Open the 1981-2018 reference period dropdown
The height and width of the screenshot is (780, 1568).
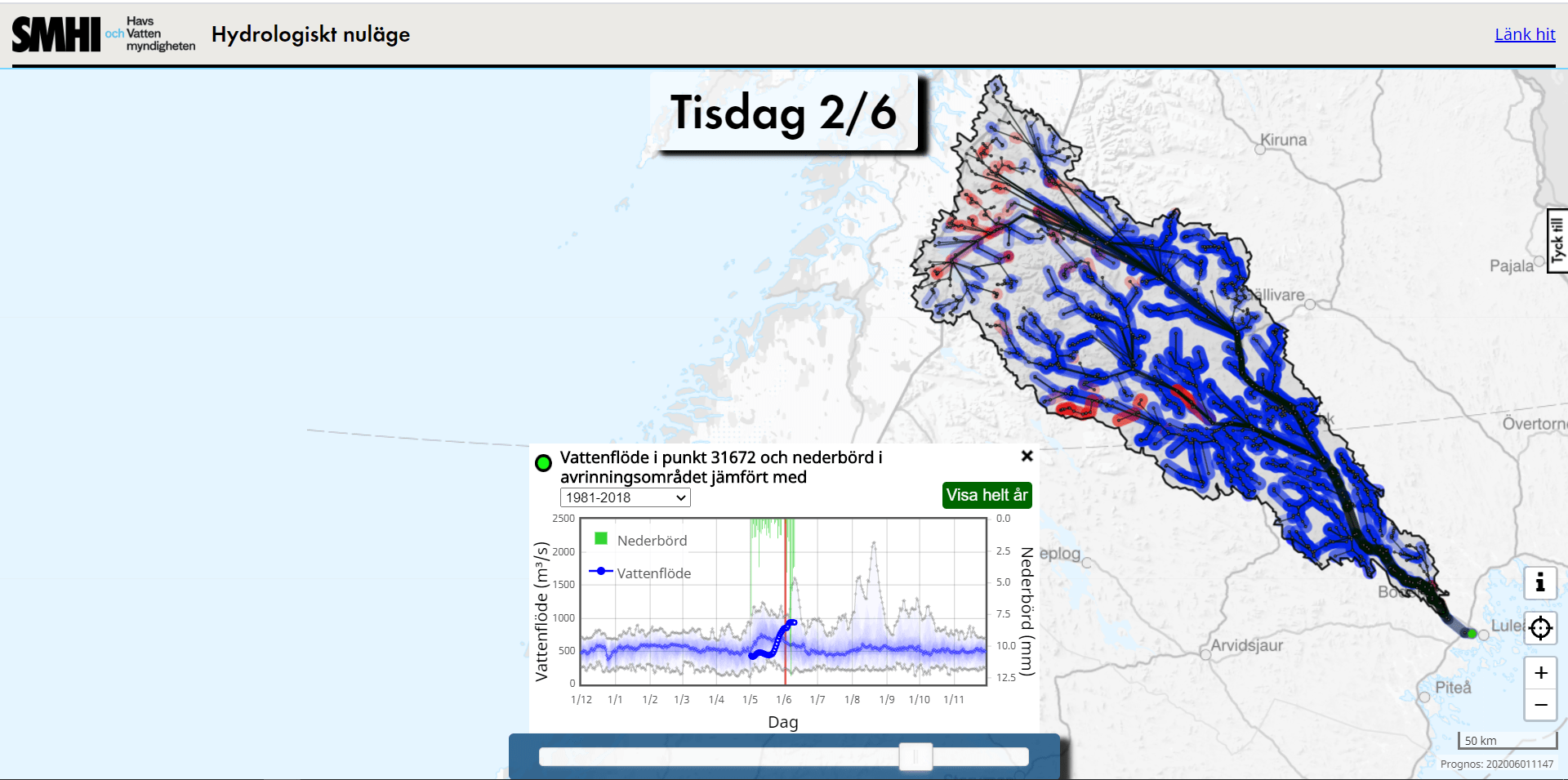[625, 497]
